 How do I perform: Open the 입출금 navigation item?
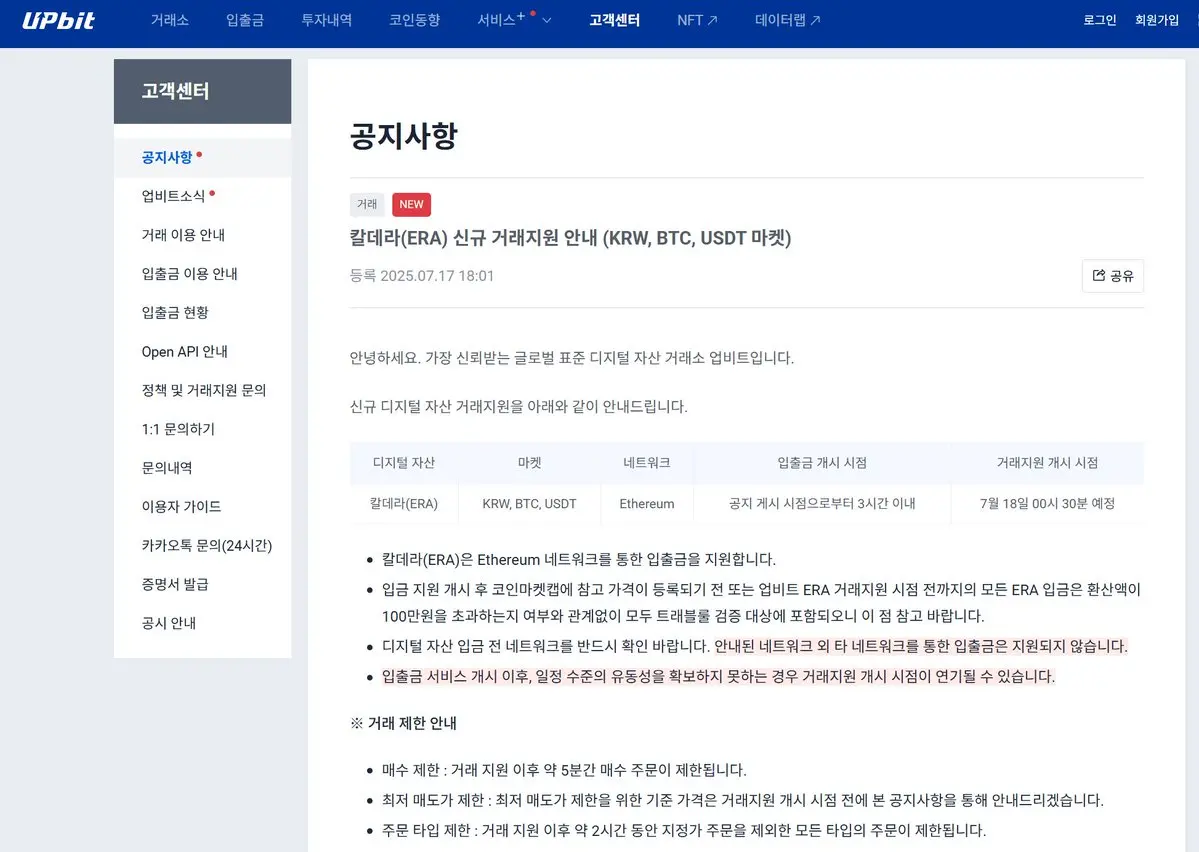[245, 20]
